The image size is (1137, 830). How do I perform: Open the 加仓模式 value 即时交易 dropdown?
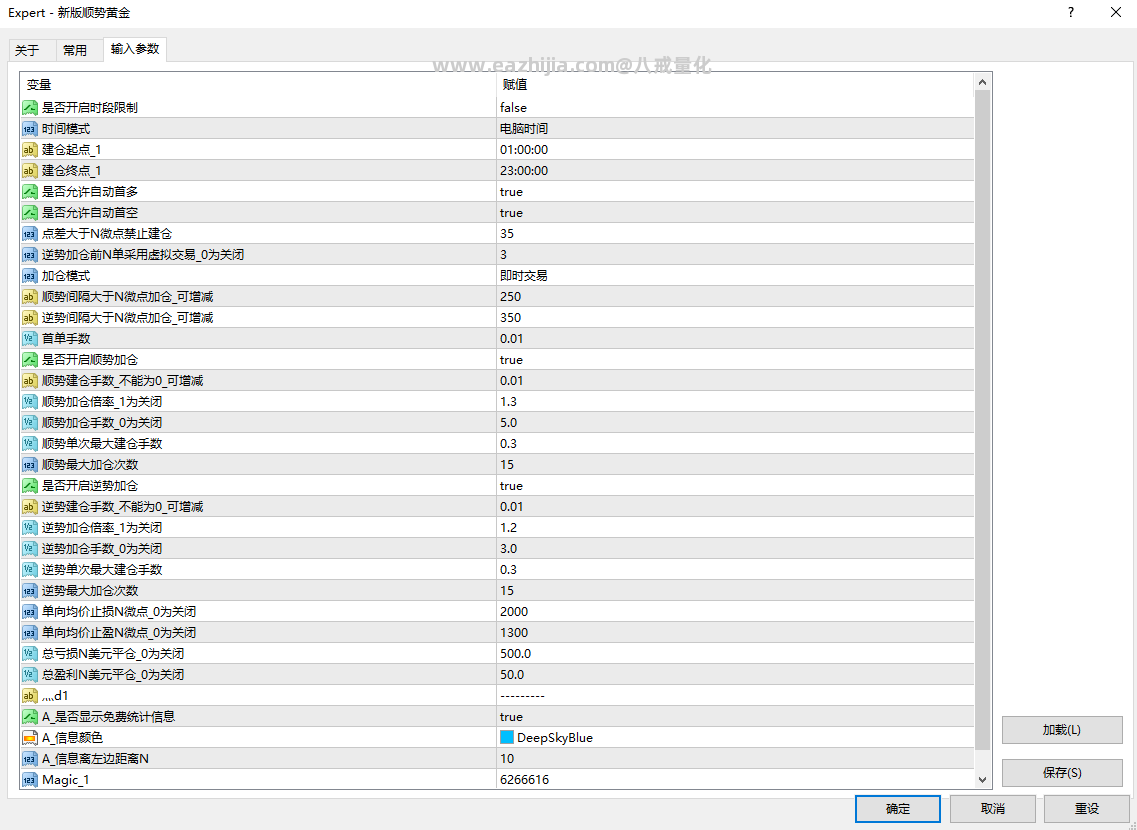(735, 276)
